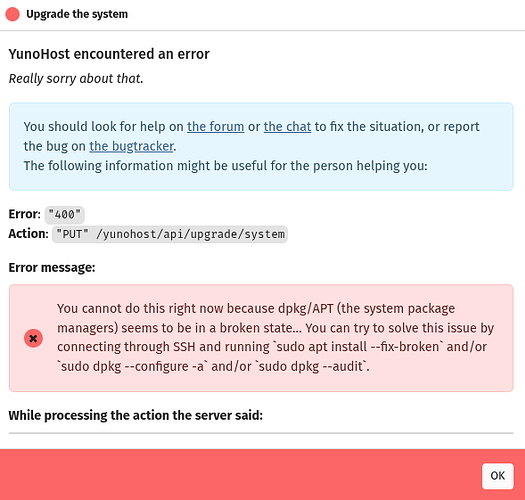Click the "400" error code badge
Viewport: 525px width, 500px height.
[x=65, y=214]
